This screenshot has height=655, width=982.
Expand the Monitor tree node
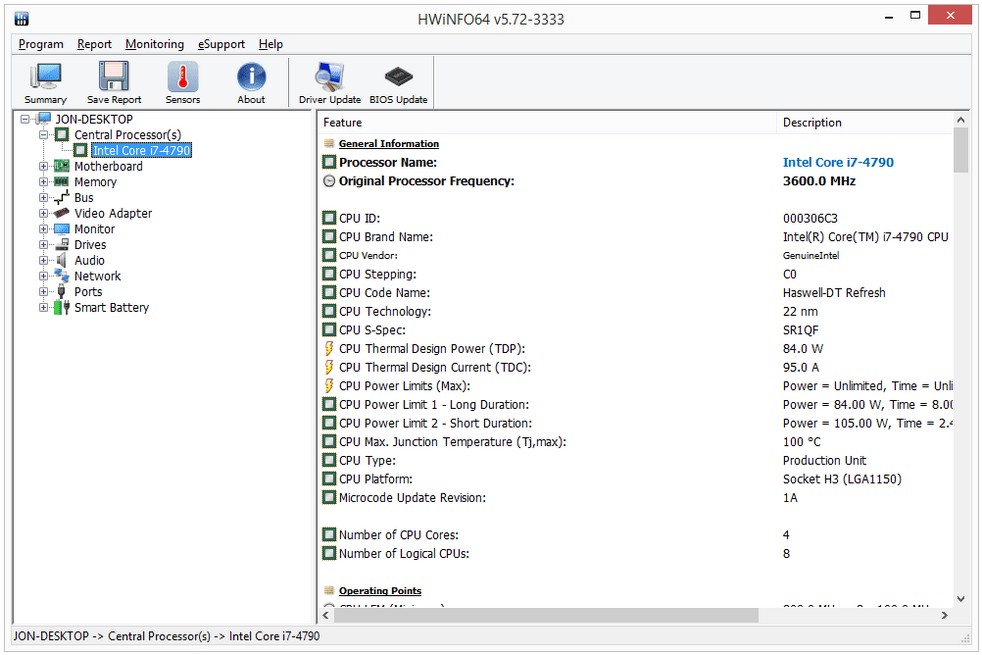pos(43,229)
